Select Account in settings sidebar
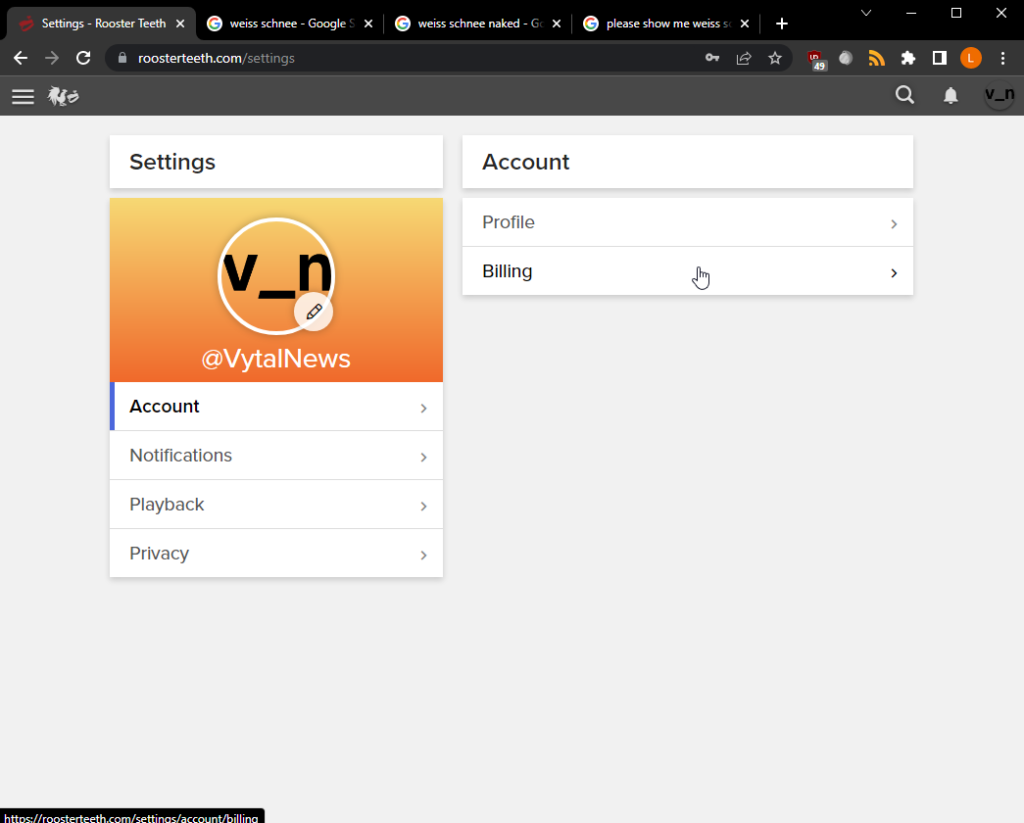This screenshot has width=1024, height=823. [x=276, y=406]
